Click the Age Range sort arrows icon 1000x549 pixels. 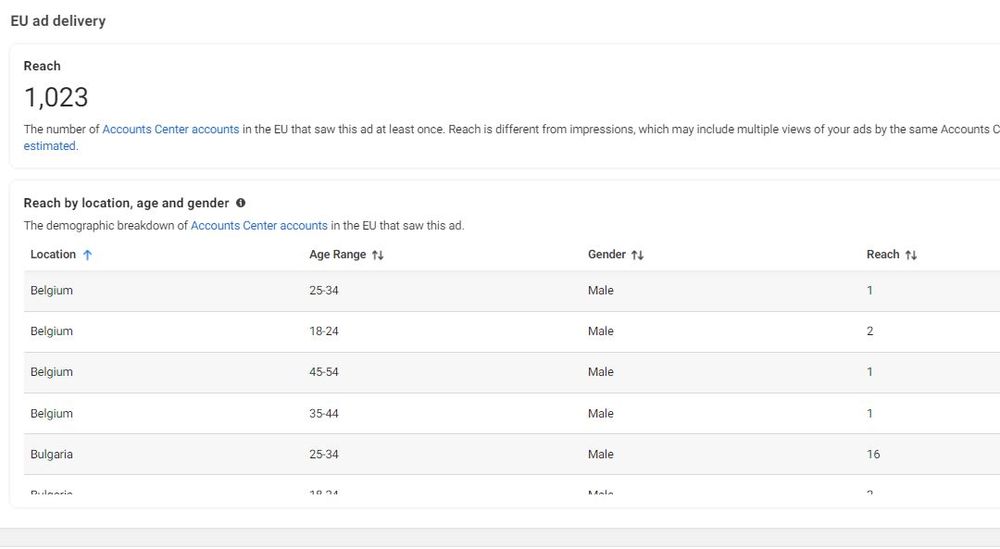point(377,255)
